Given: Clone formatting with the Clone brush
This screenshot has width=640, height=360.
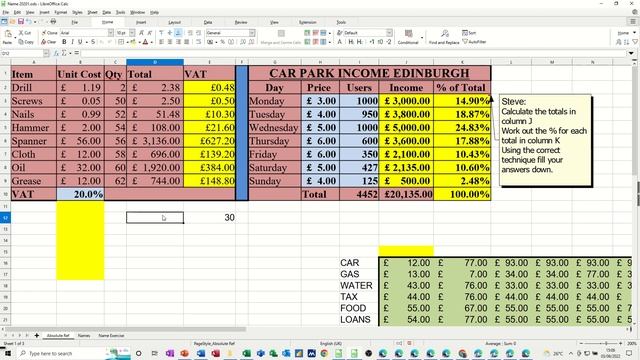Looking at the screenshot, I should pos(49,33).
